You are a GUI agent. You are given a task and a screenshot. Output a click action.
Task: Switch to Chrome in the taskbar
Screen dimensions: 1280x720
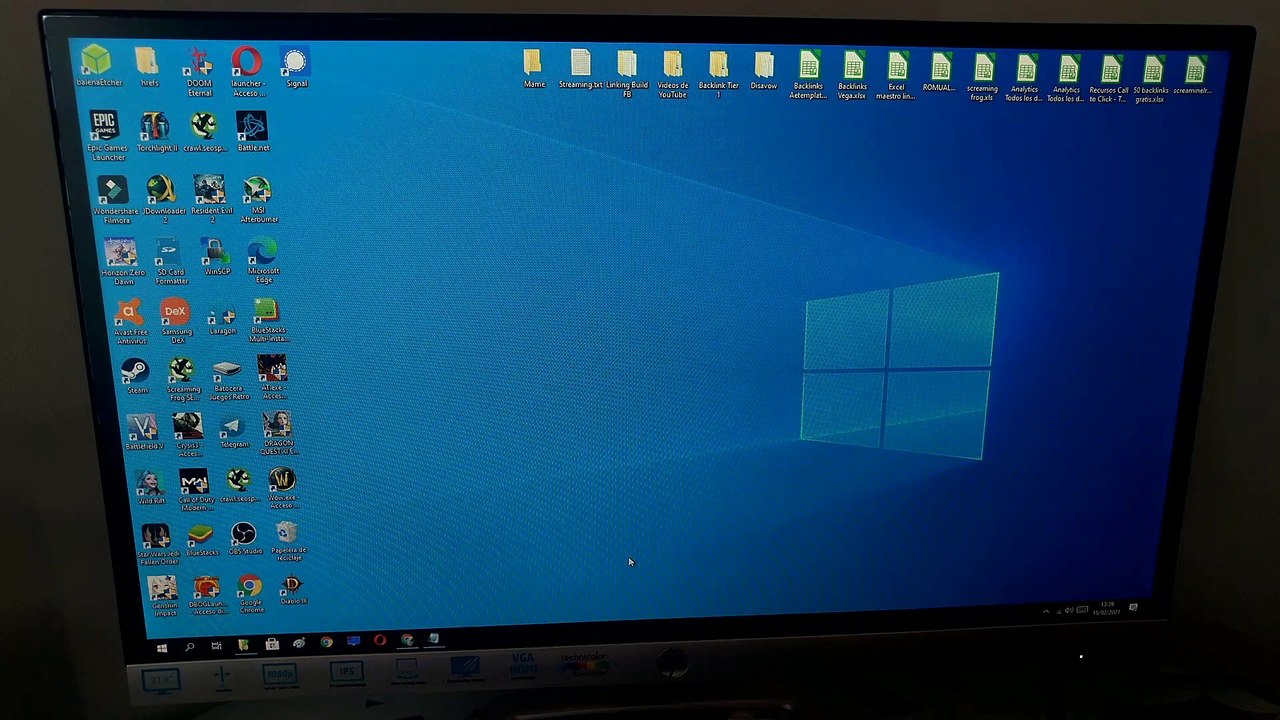326,642
